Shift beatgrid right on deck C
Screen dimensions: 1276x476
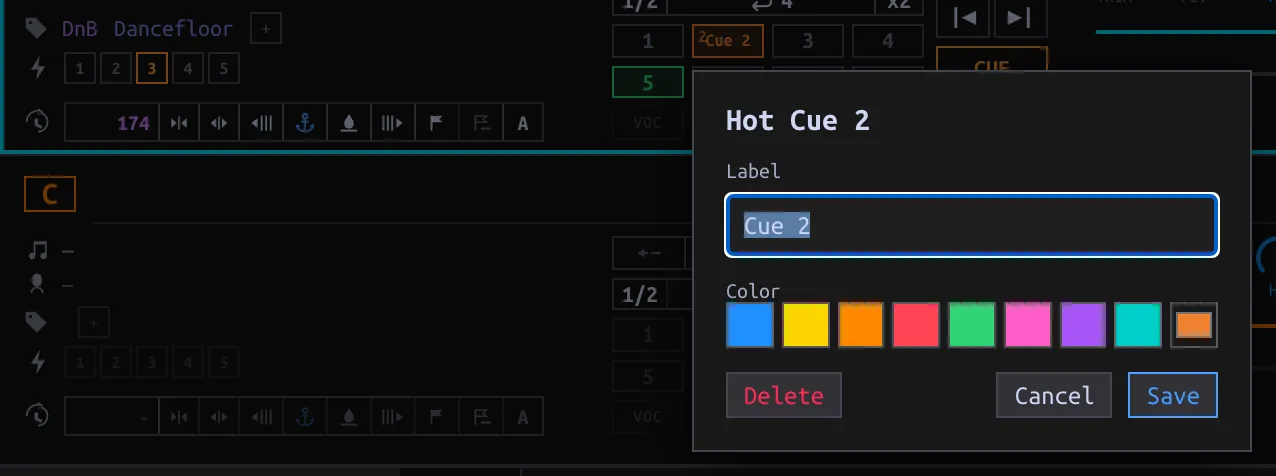392,416
